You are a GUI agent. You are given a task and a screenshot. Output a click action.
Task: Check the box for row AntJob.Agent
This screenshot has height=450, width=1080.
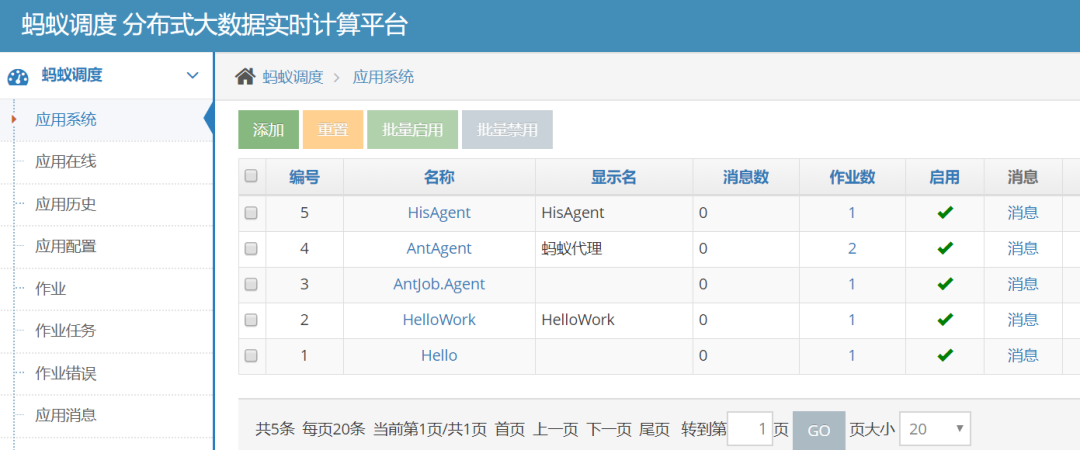(x=251, y=284)
